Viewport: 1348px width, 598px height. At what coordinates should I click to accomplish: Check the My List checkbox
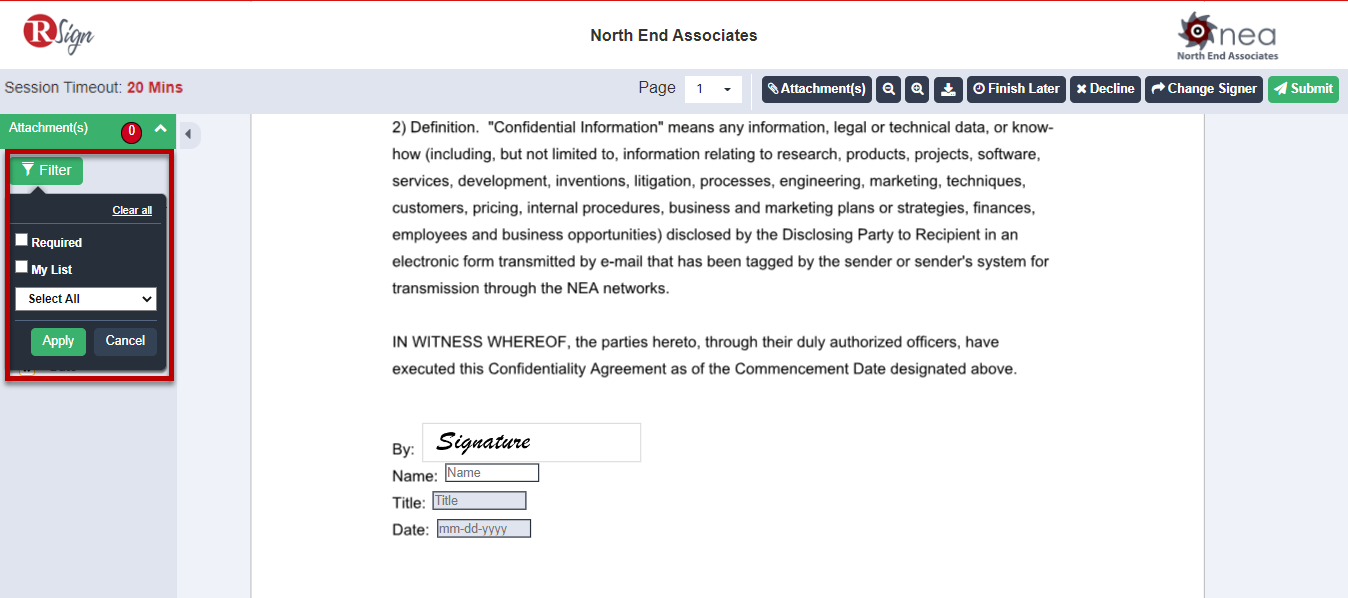22,267
